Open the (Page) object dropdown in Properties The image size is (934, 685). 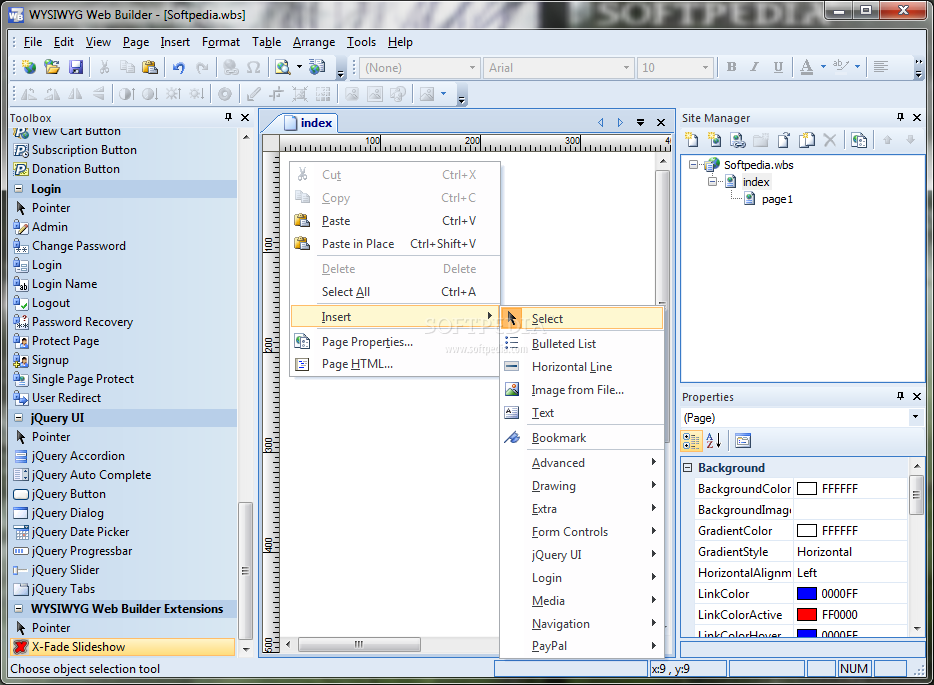pyautogui.click(x=916, y=417)
